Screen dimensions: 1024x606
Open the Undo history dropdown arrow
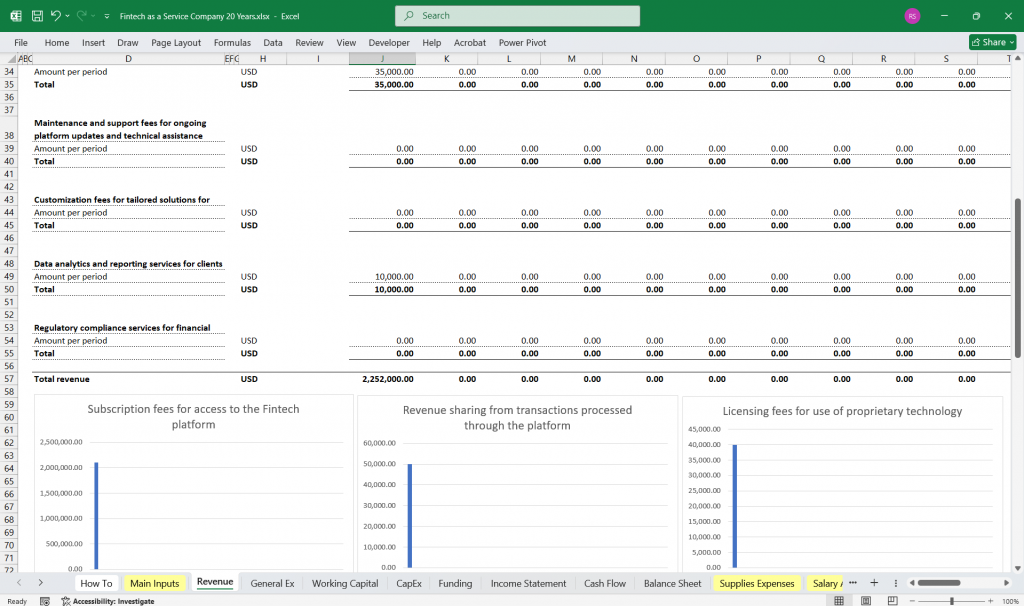pyautogui.click(x=69, y=16)
